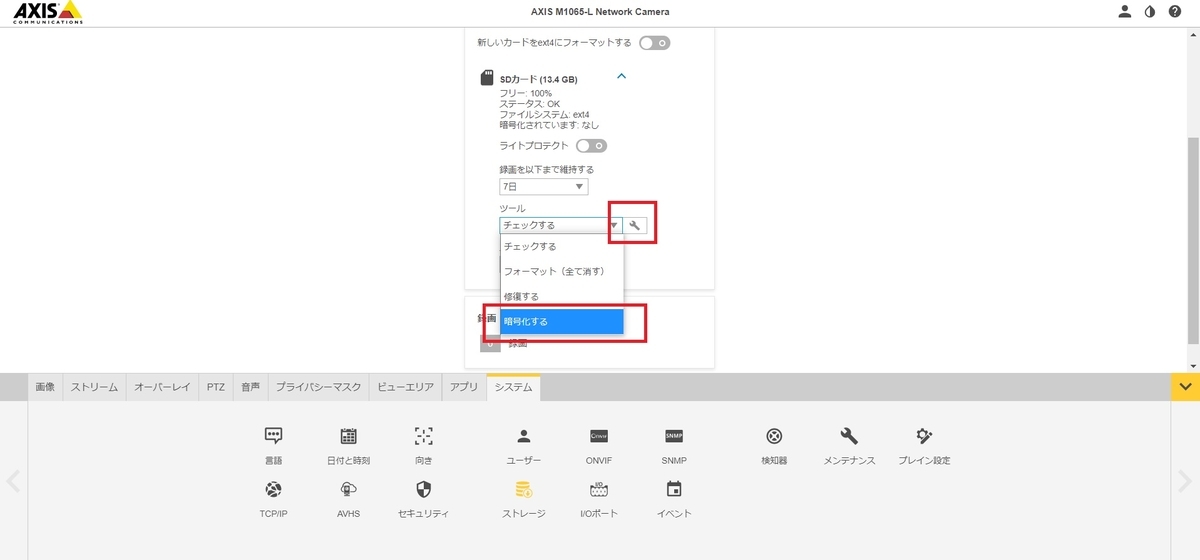Click the ステータス: OK text
This screenshot has height=560, width=1200.
click(530, 104)
